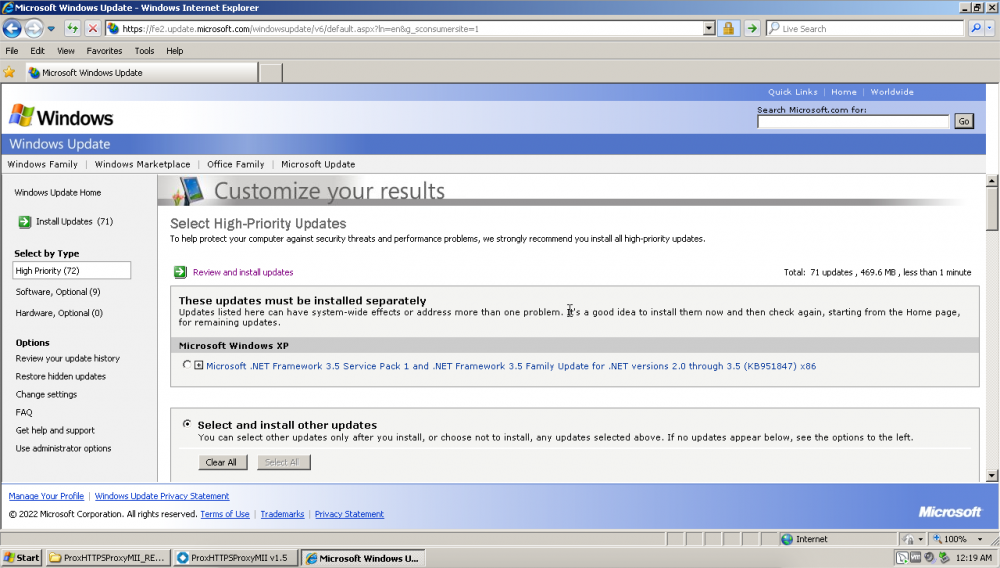Click the Clear All button
The height and width of the screenshot is (568, 1000).
click(x=221, y=462)
